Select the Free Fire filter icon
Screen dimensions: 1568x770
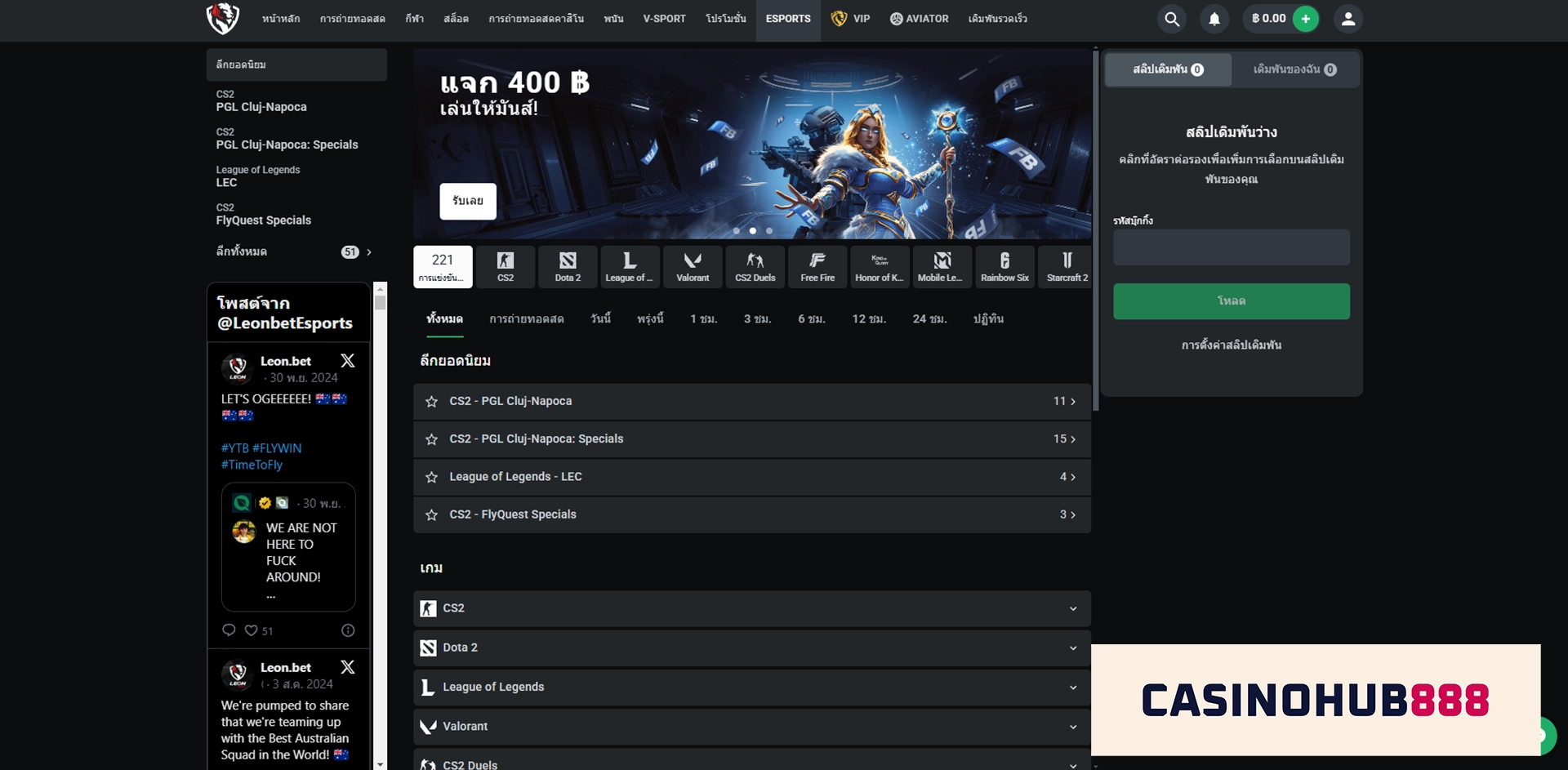click(817, 266)
